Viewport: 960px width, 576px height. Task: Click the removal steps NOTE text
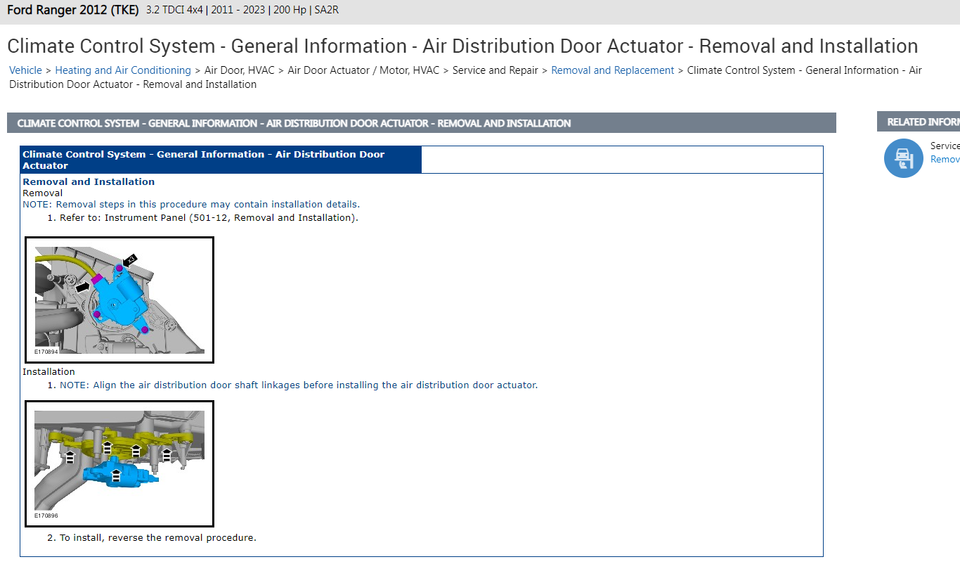(191, 204)
